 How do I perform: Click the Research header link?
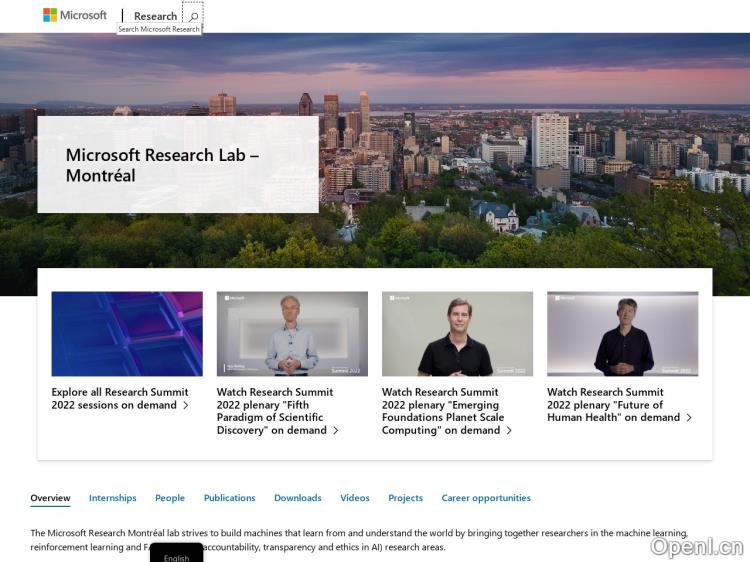pyautogui.click(x=155, y=16)
